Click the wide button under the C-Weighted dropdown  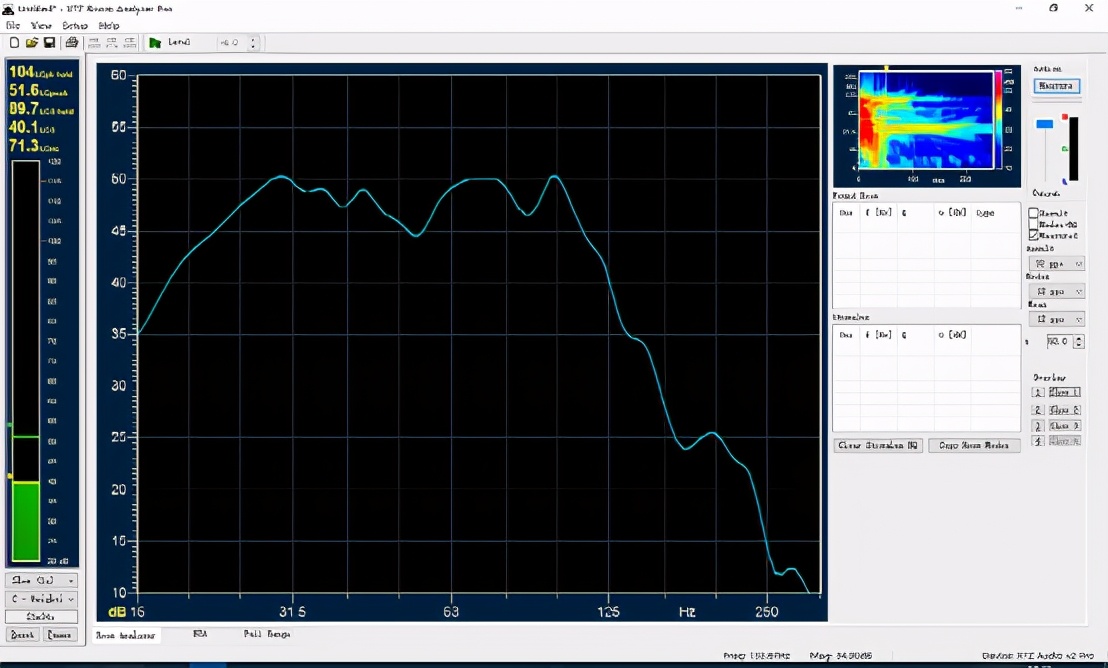pos(42,616)
